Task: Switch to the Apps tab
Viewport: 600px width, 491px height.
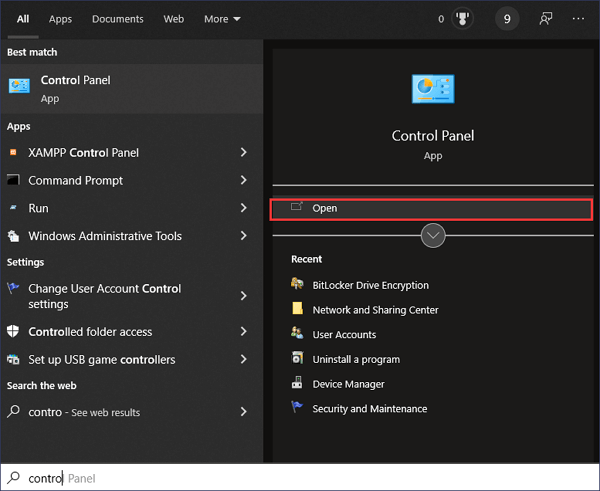Action: click(x=60, y=19)
